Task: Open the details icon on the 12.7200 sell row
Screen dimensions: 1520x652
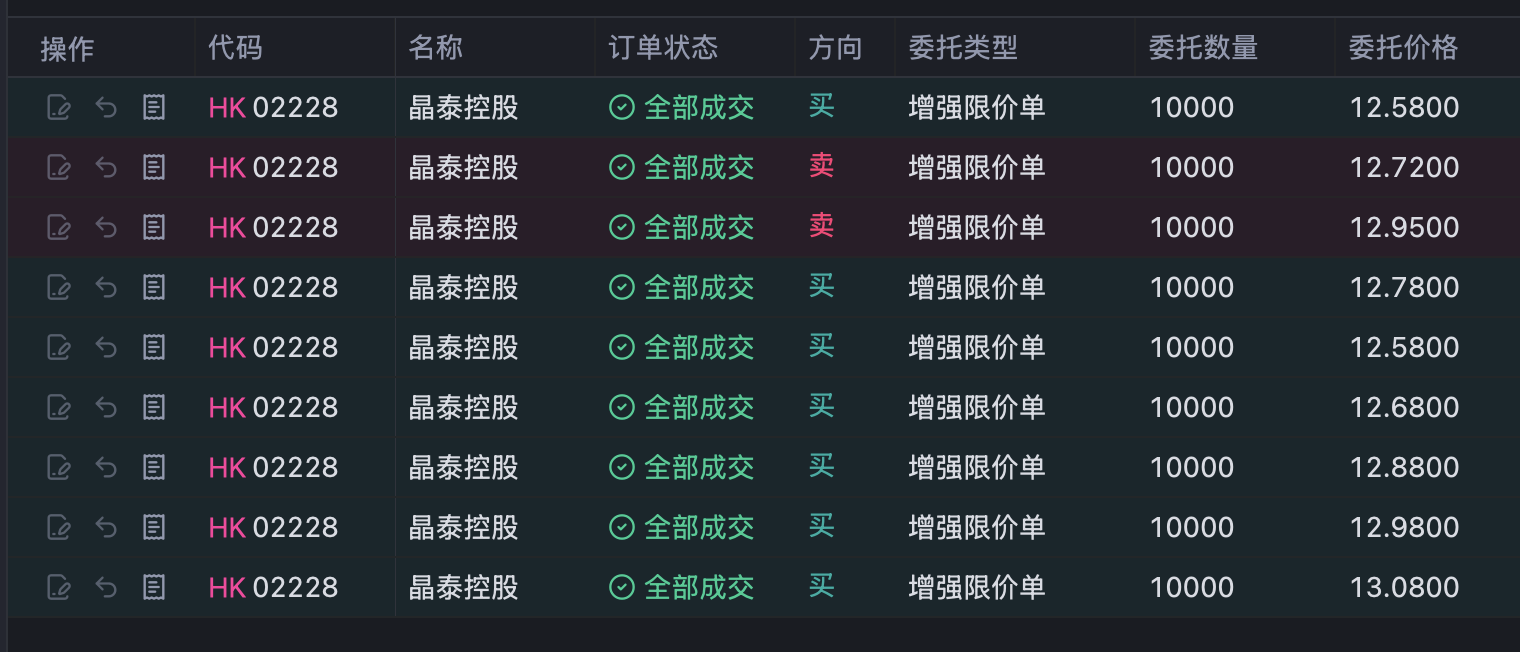Action: [x=154, y=167]
